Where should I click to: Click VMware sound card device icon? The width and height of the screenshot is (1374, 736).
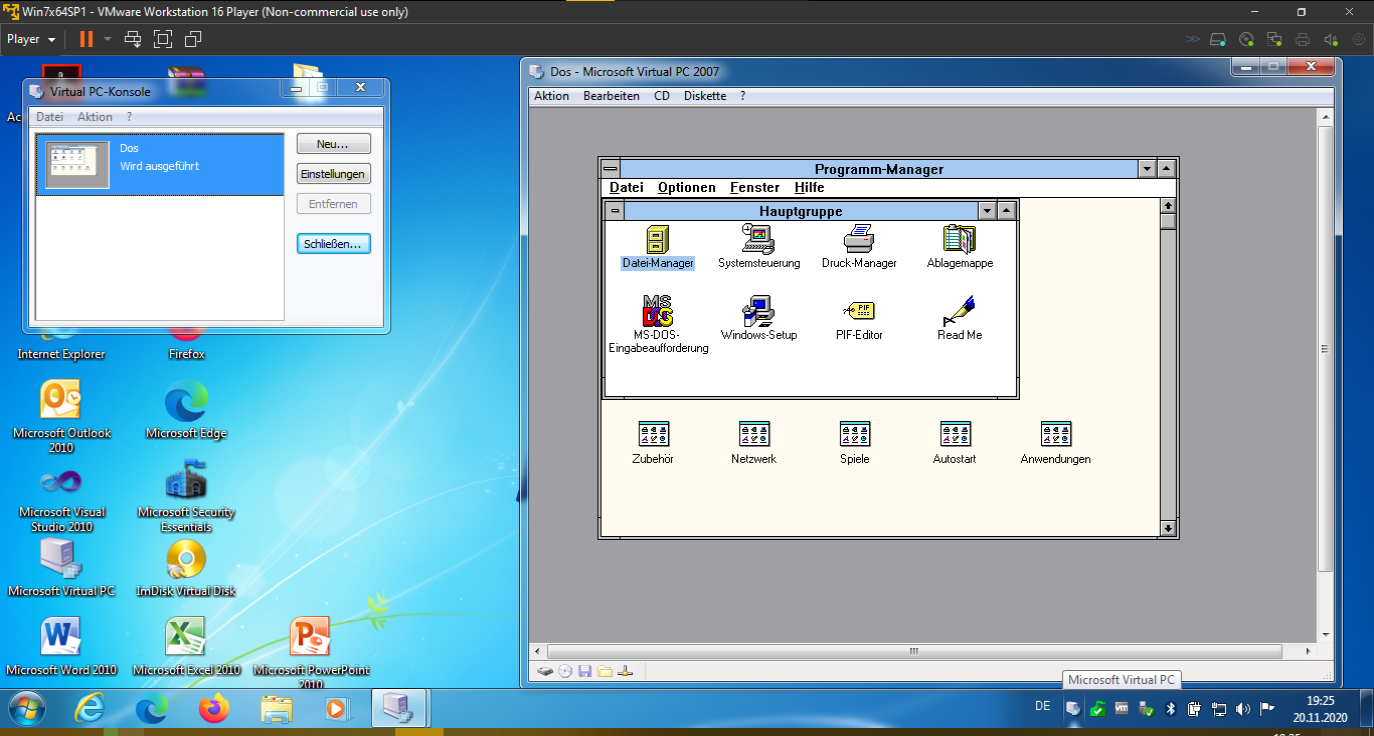click(1330, 39)
